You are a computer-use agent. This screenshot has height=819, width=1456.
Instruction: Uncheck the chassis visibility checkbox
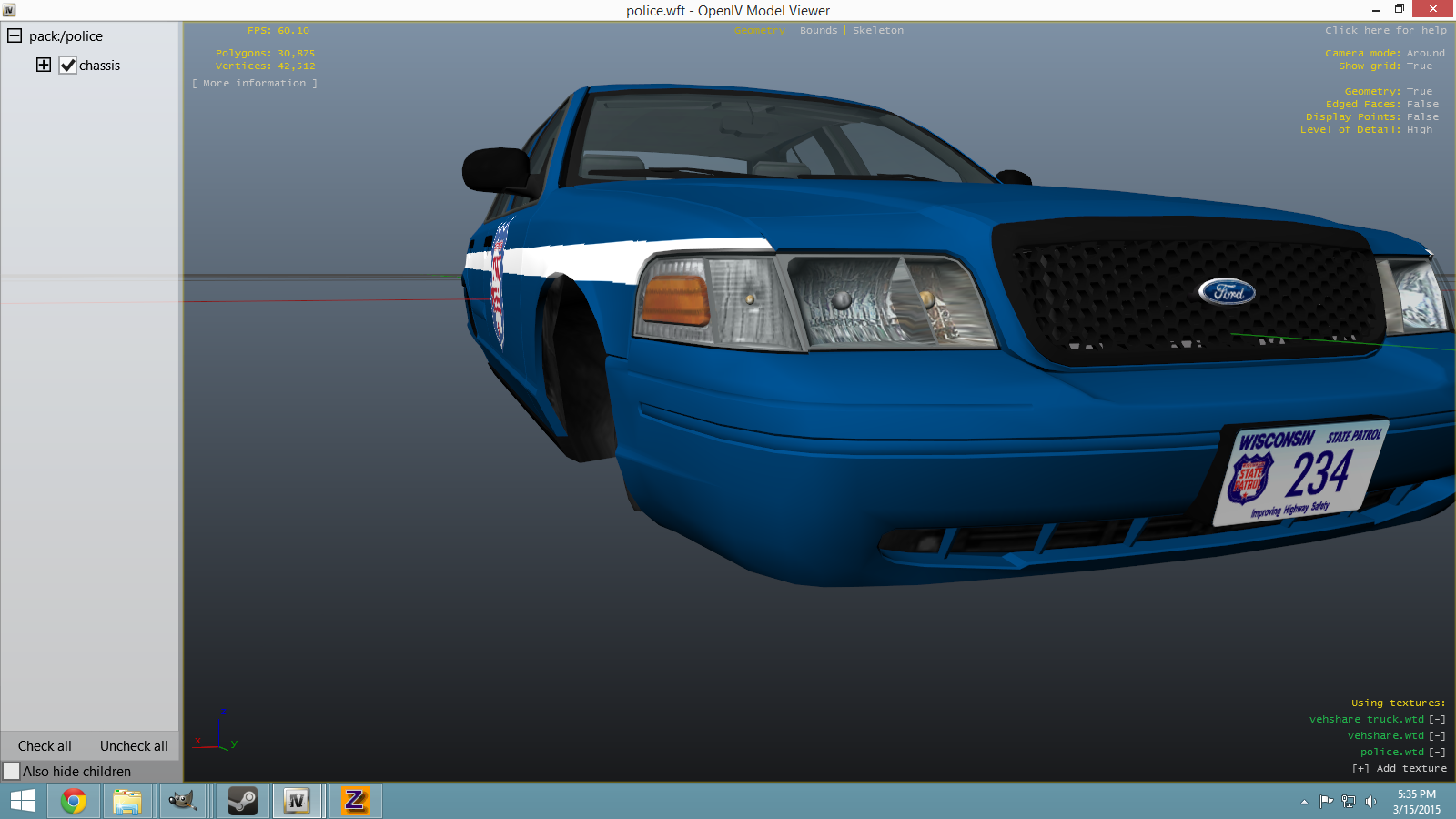click(67, 66)
